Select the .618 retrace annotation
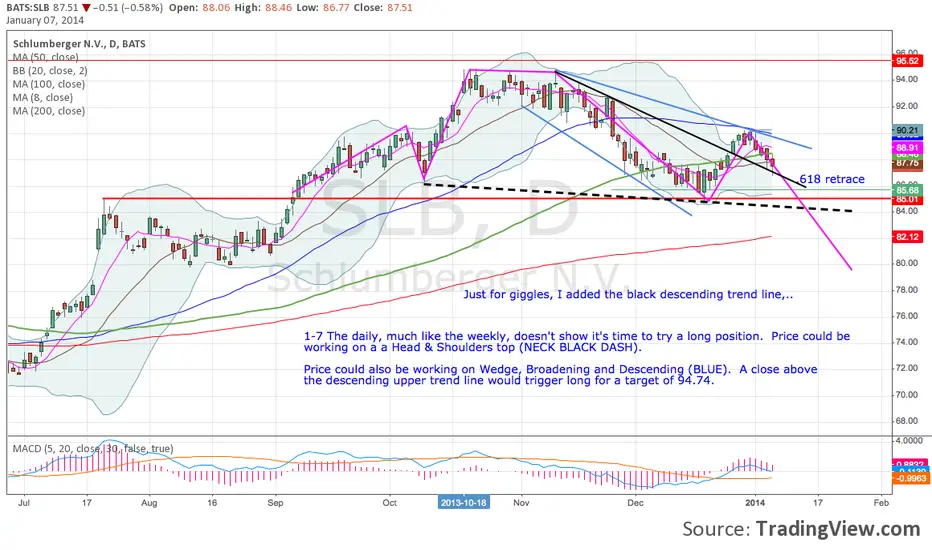932x550 pixels. [832, 179]
